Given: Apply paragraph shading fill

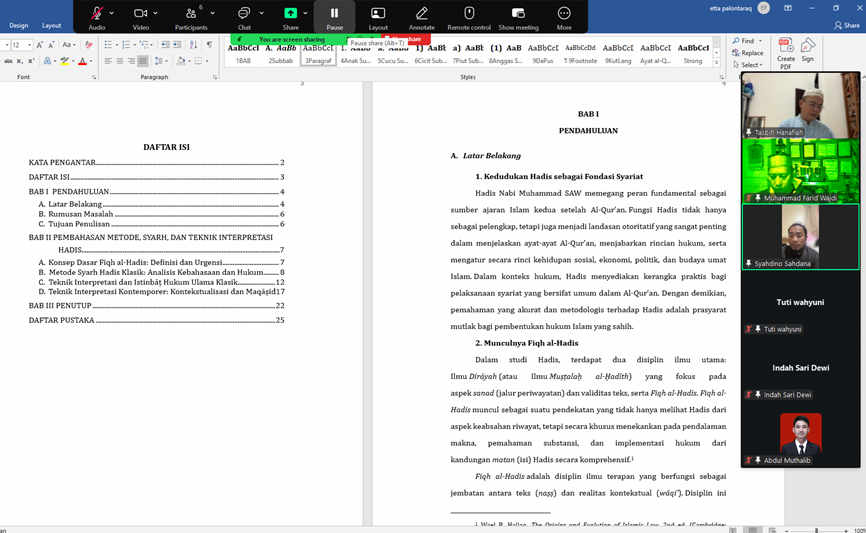Looking at the screenshot, I should (180, 61).
